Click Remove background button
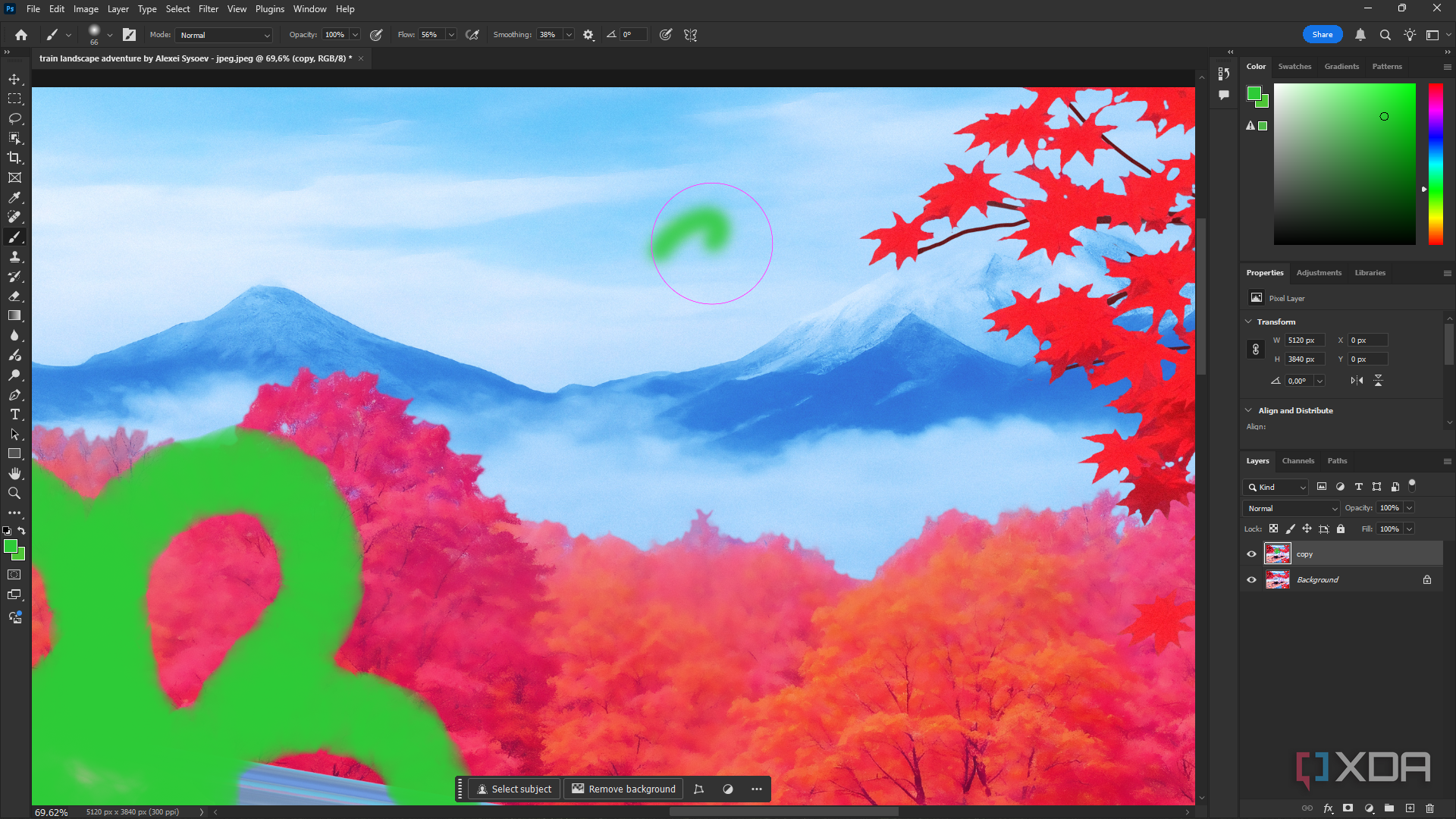Image resolution: width=1456 pixels, height=819 pixels. (x=623, y=789)
